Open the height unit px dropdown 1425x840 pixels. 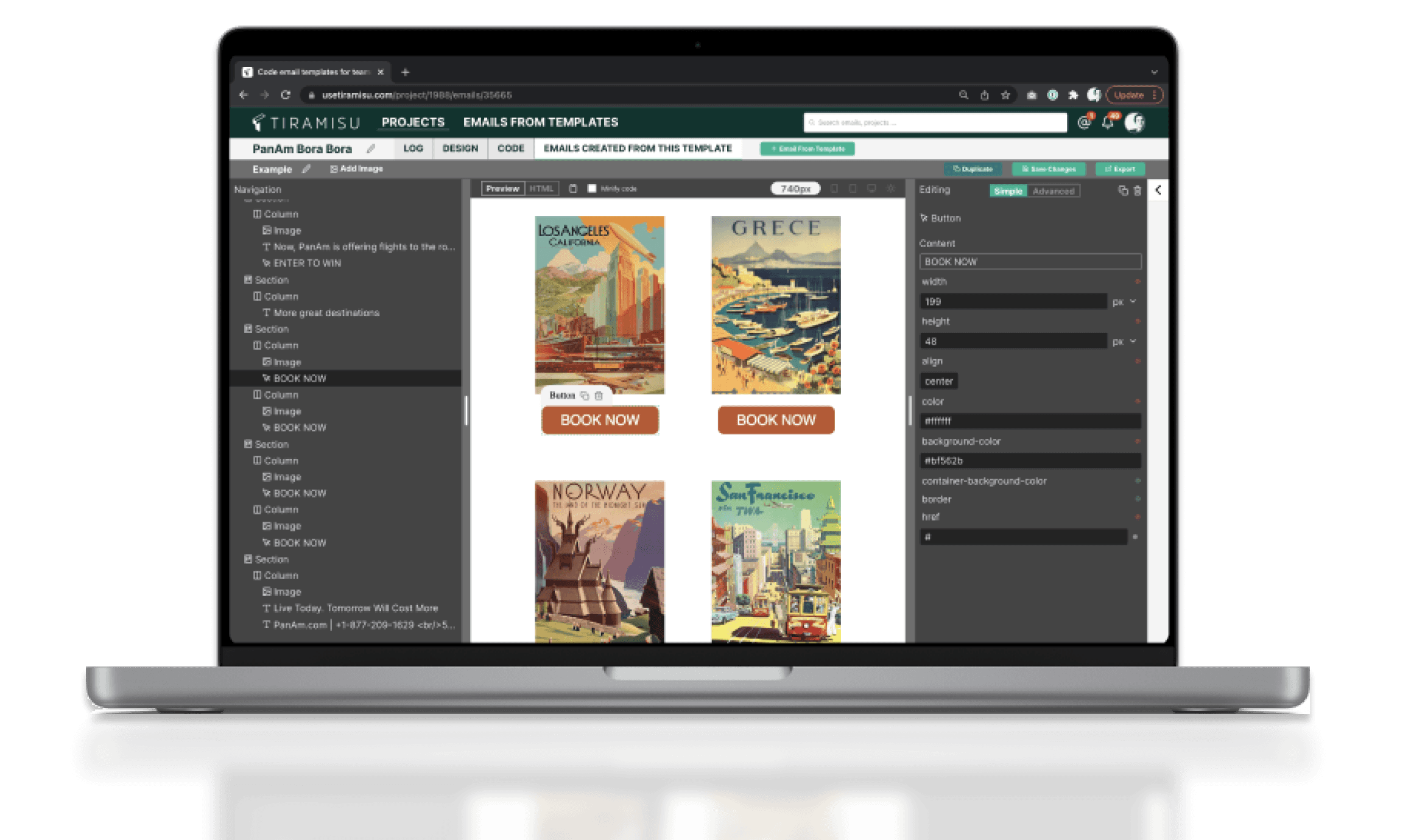coord(1124,341)
